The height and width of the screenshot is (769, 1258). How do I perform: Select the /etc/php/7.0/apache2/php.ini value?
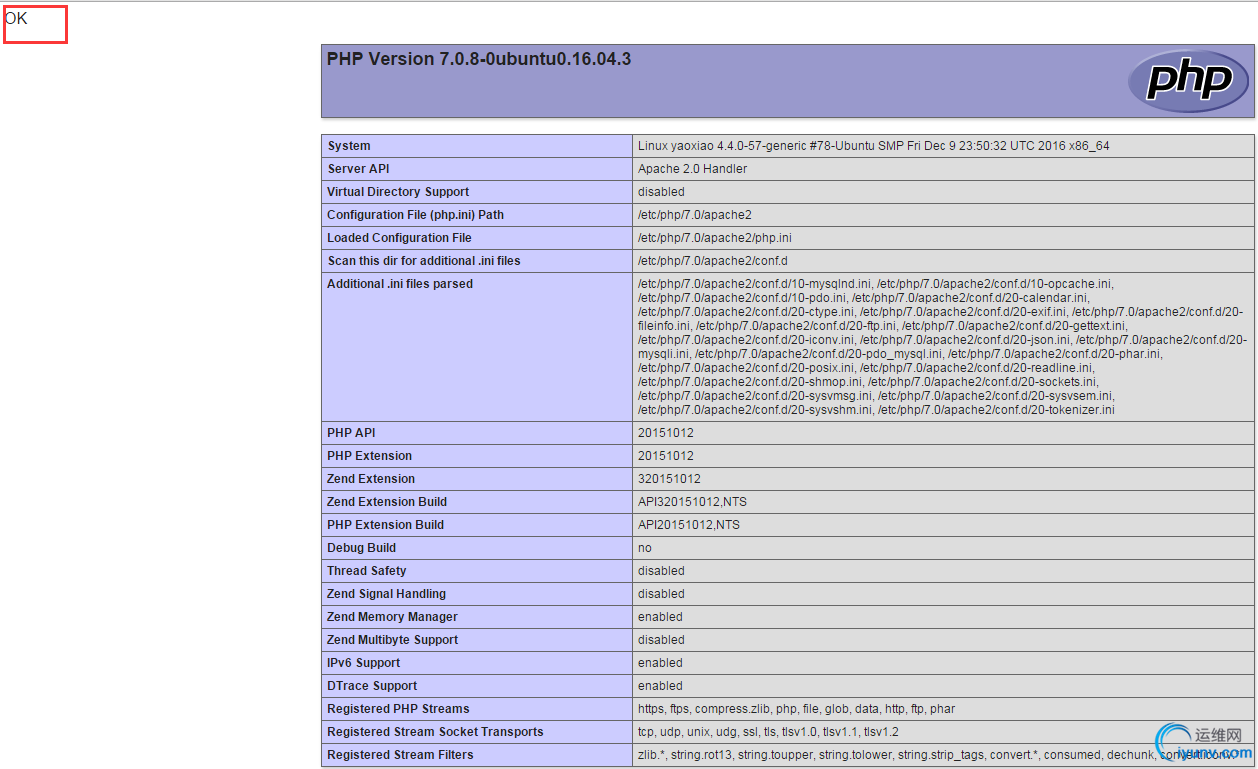(715, 238)
